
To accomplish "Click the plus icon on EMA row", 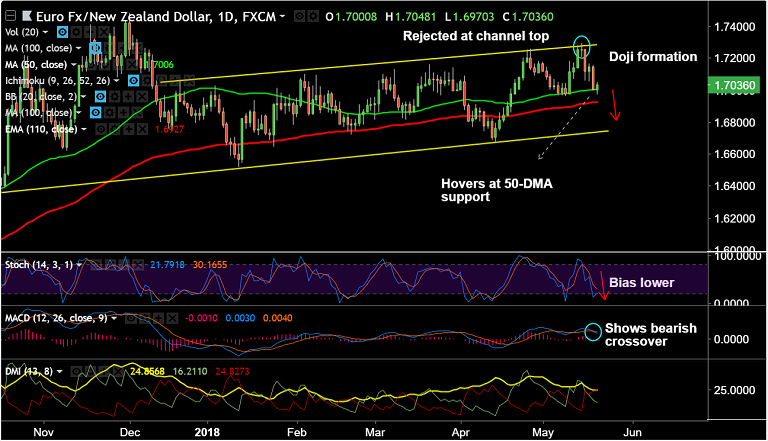I will pyautogui.click(x=128, y=129).
